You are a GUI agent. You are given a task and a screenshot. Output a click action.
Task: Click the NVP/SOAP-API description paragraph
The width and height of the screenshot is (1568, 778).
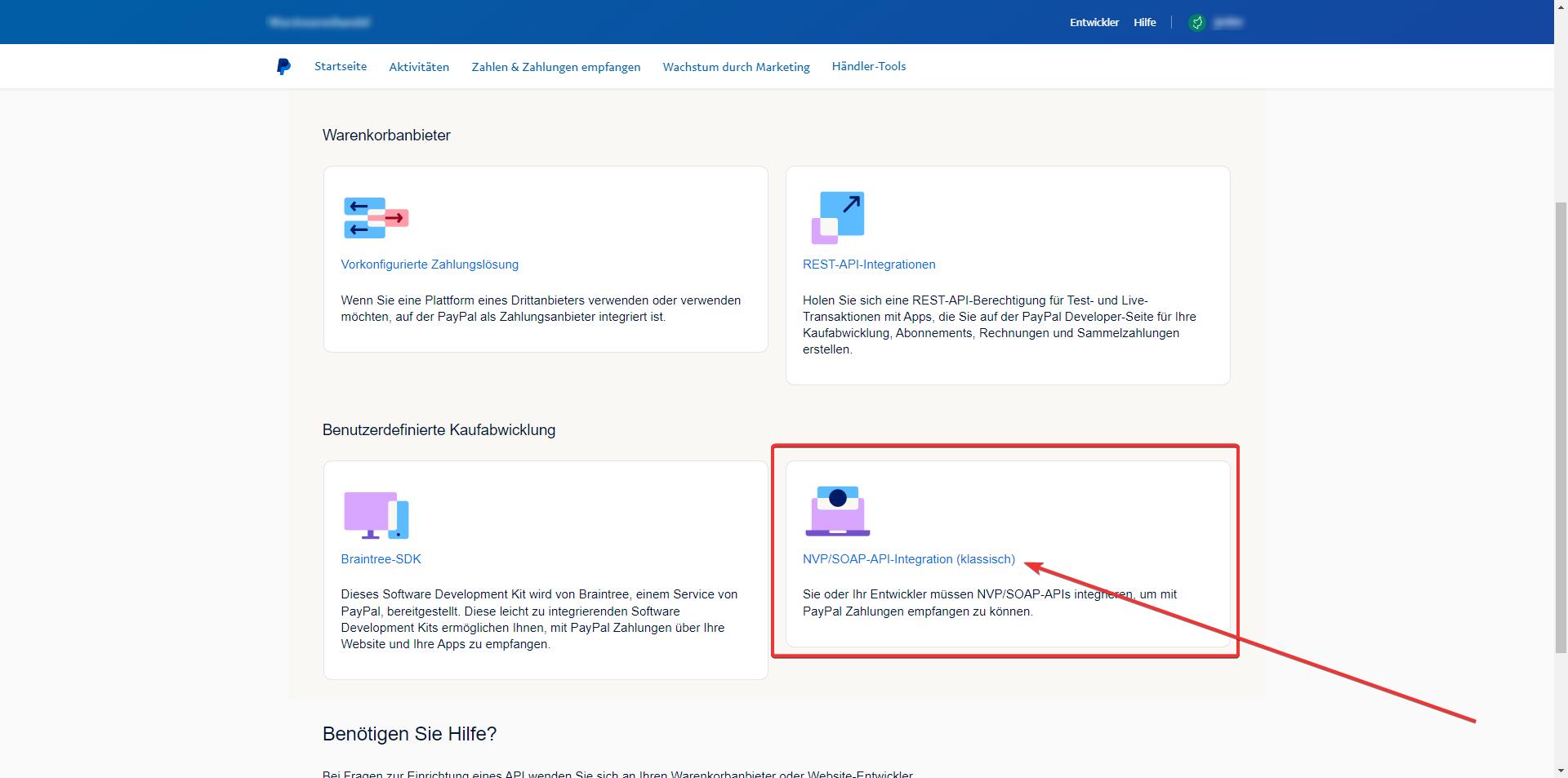point(989,603)
